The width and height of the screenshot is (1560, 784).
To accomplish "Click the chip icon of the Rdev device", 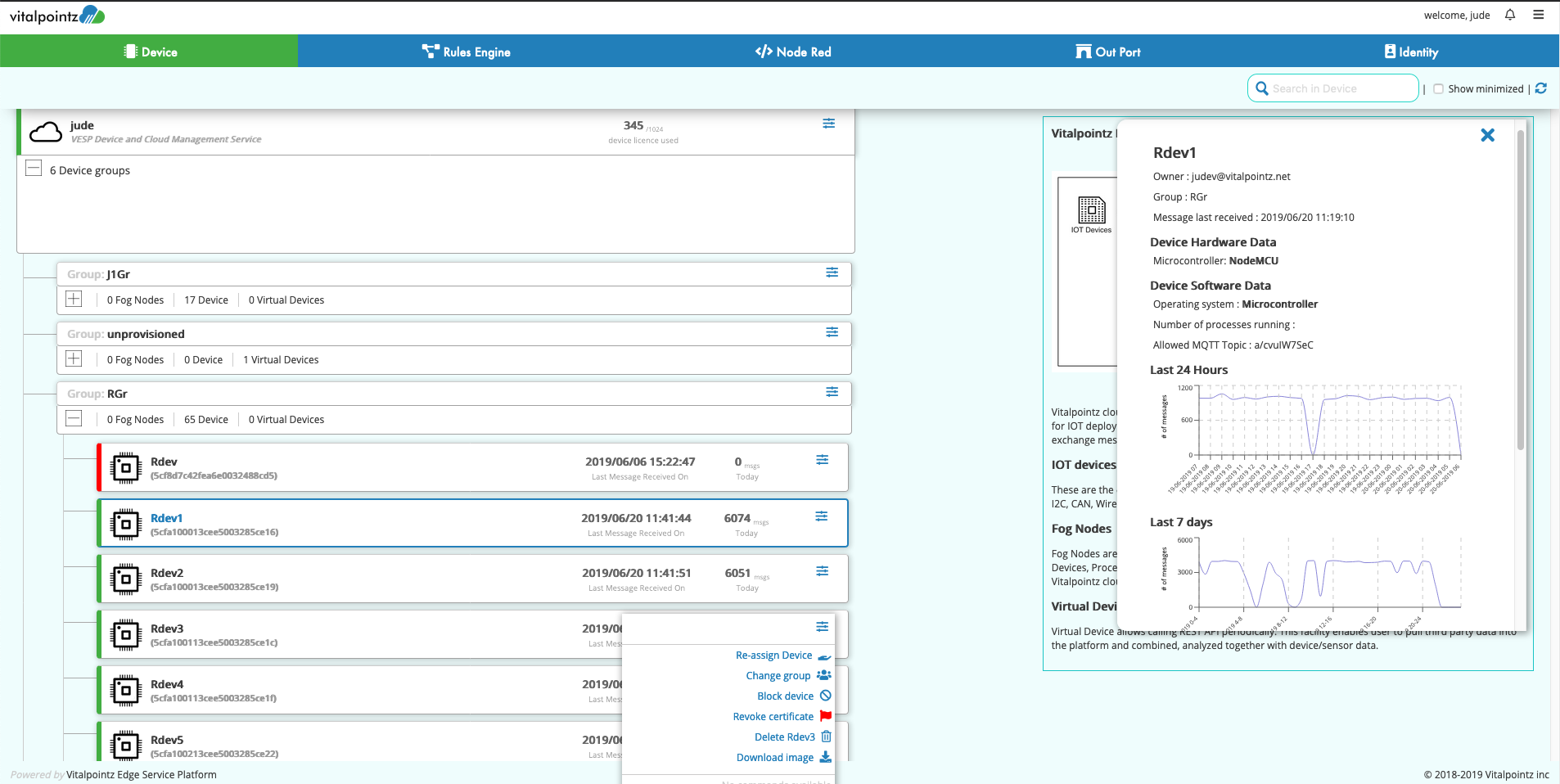I will 126,468.
